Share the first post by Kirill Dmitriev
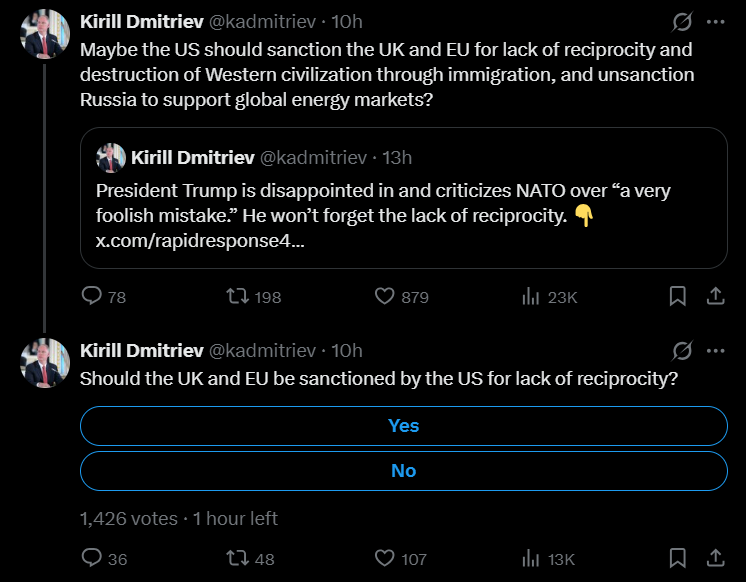The width and height of the screenshot is (746, 582). 716,296
